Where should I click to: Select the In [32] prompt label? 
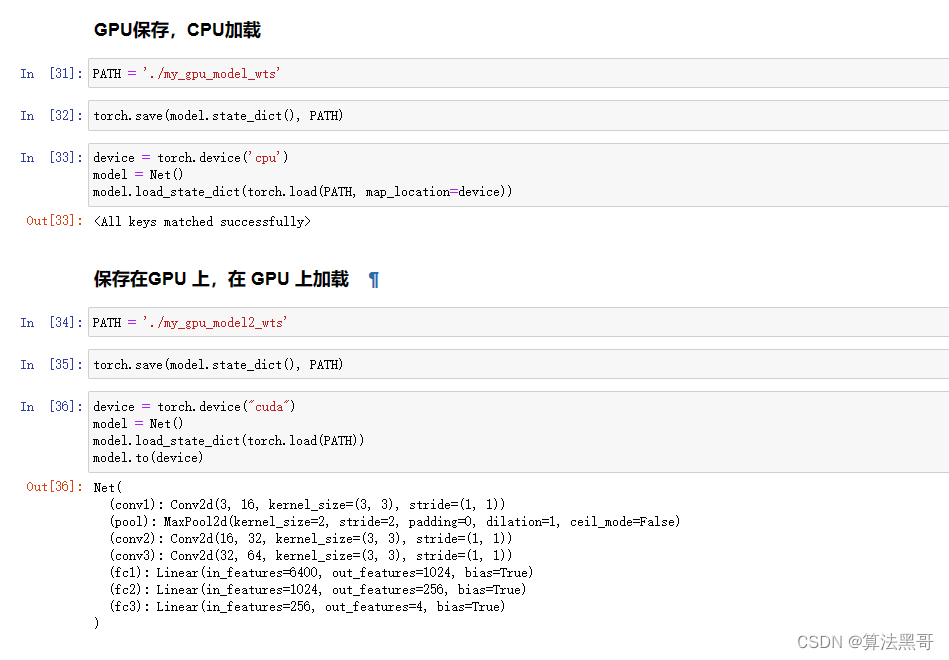pos(52,115)
